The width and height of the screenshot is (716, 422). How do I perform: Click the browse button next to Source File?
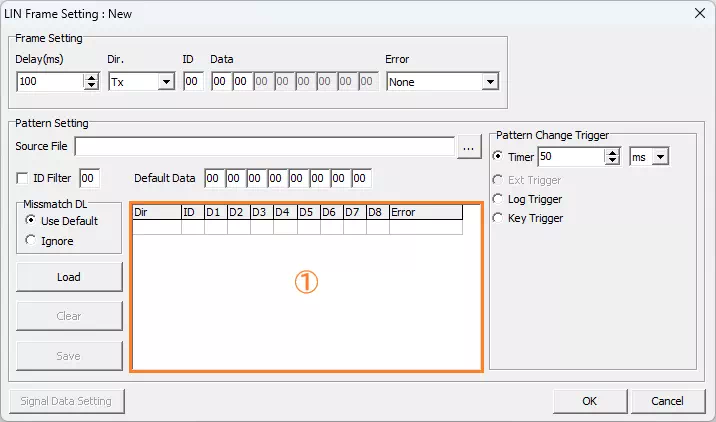(x=470, y=148)
